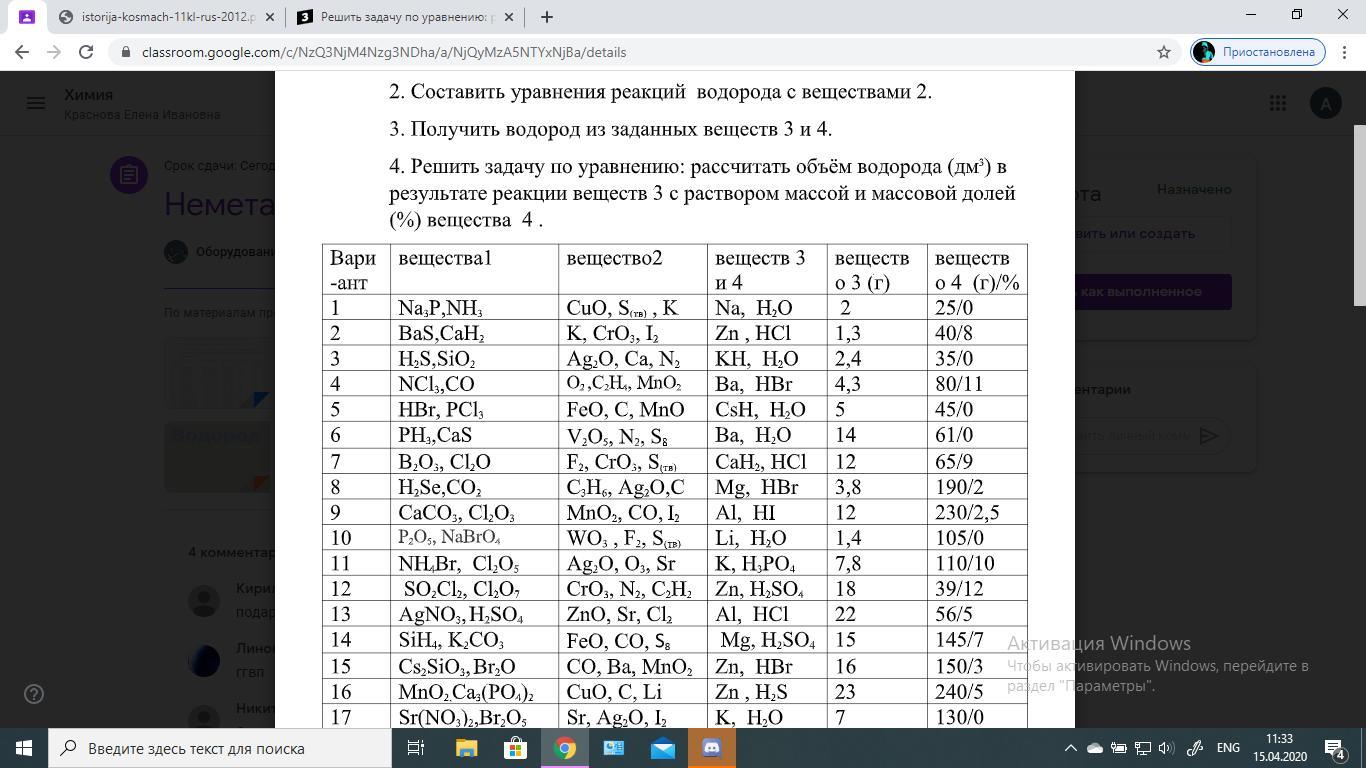
Task: Open the Mail app on the taskbar
Action: coord(662,748)
